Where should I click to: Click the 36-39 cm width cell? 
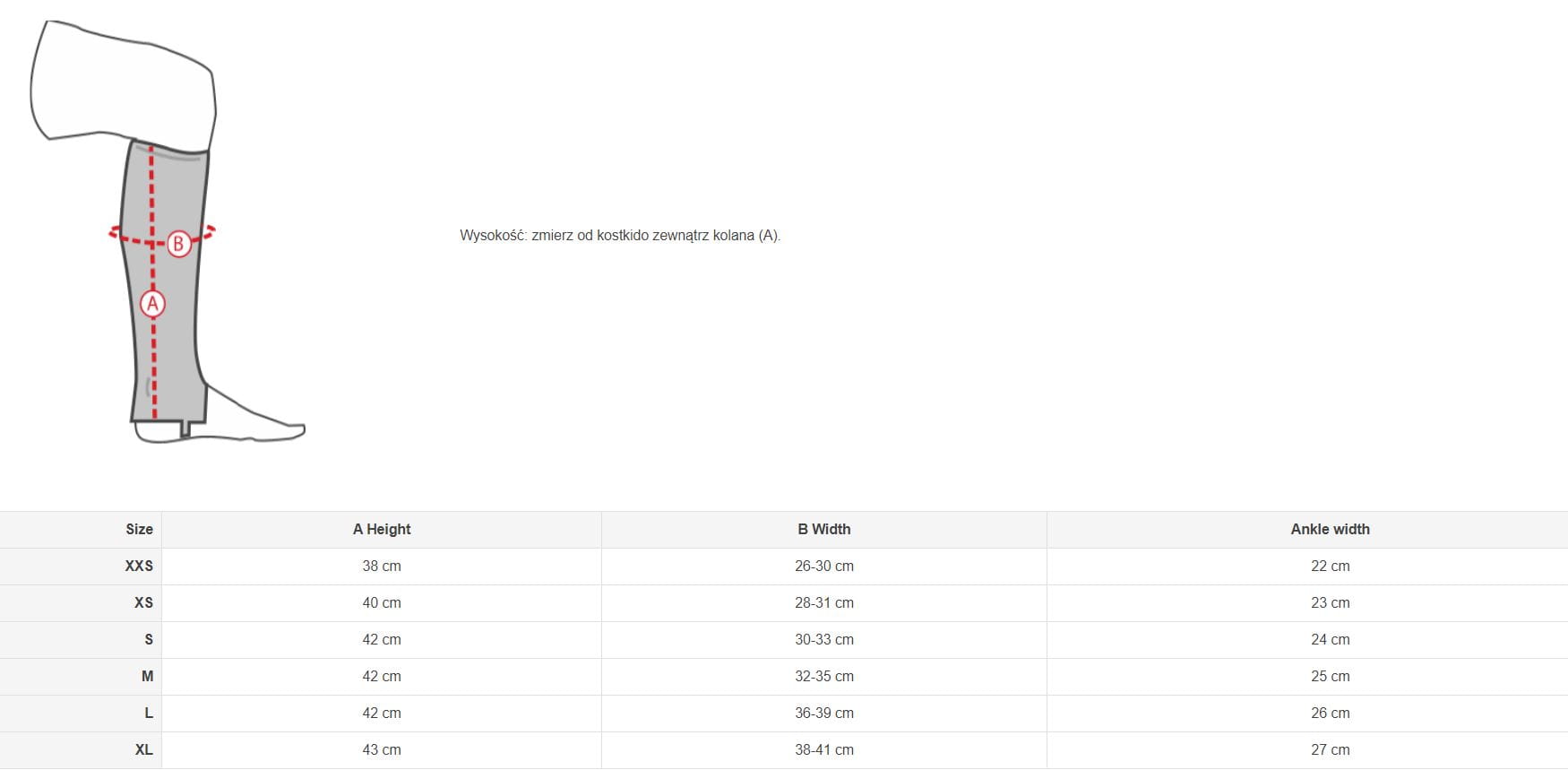click(x=823, y=714)
